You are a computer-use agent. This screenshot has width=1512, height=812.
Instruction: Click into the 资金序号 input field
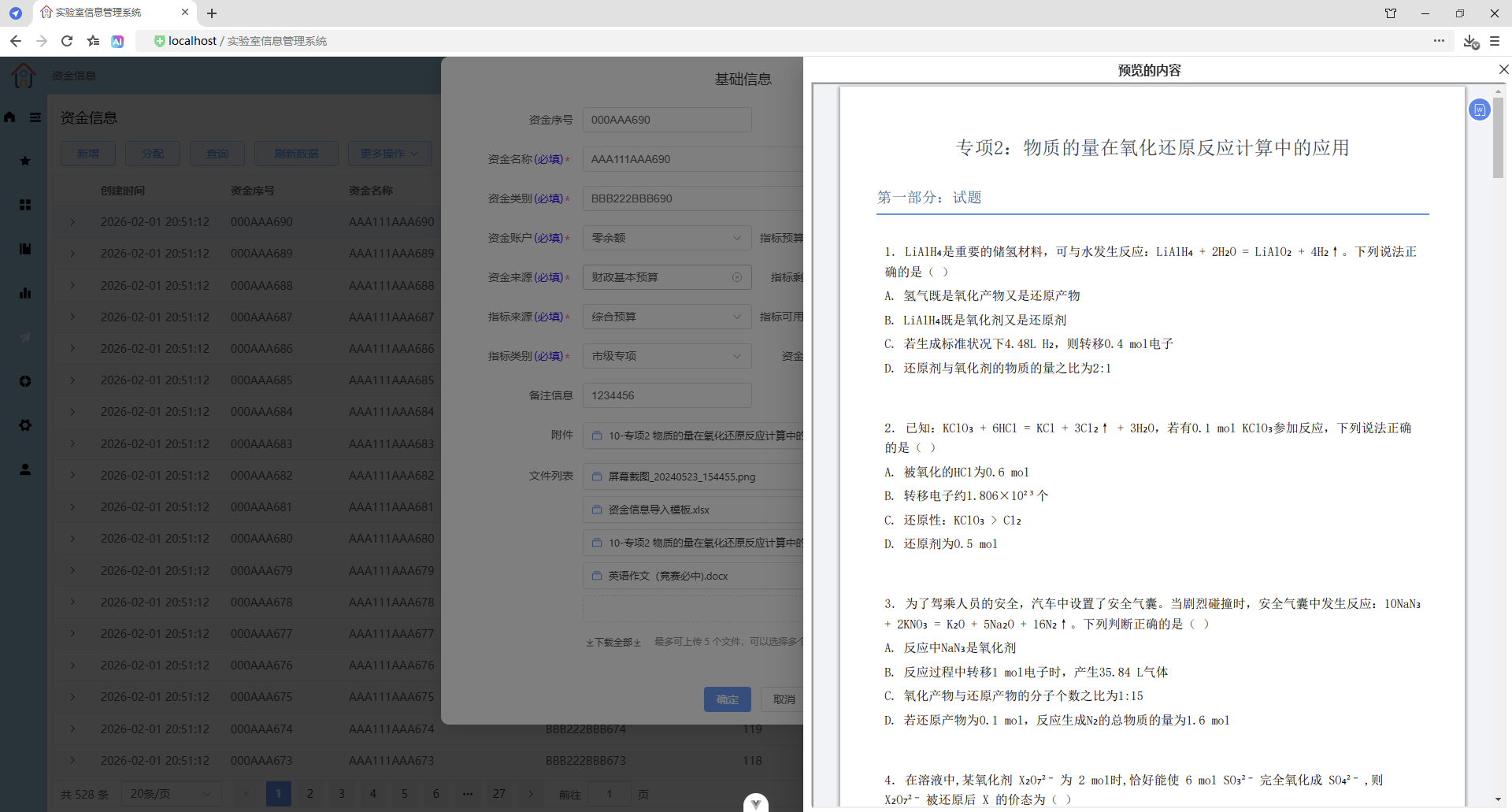click(x=667, y=120)
